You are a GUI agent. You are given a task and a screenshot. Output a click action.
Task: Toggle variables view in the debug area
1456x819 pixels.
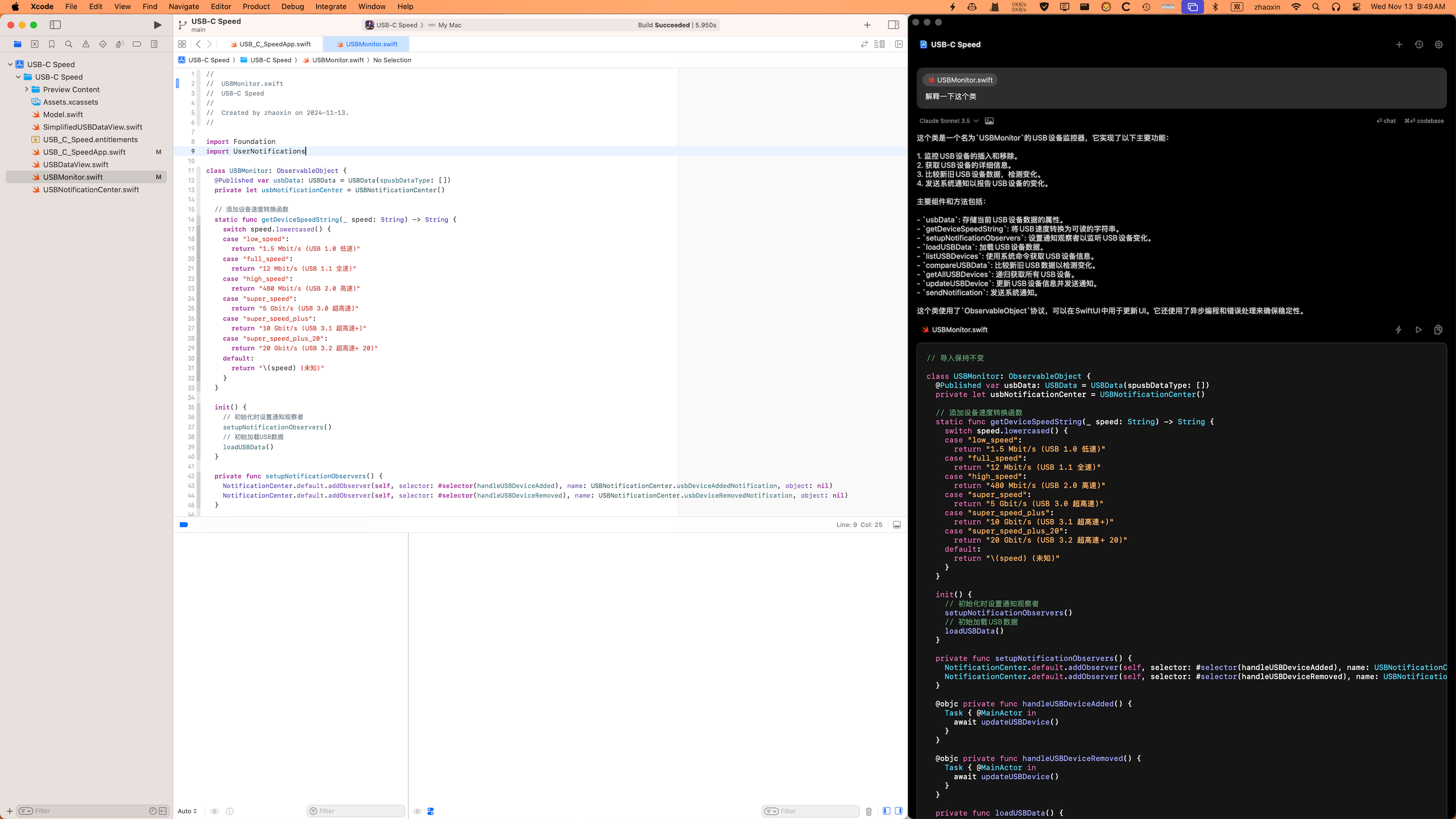point(887,811)
